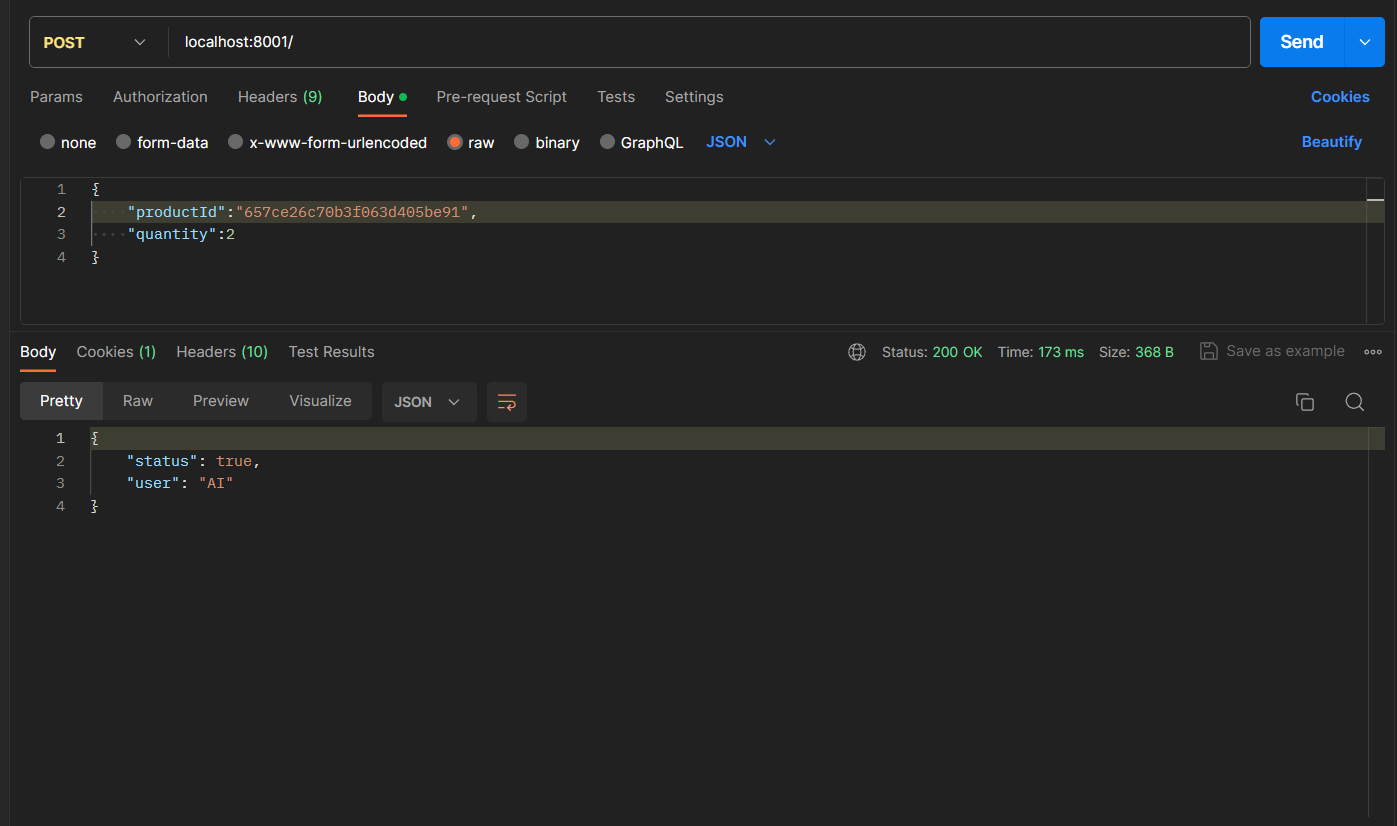Open the response Headers (10) tab
This screenshot has height=826, width=1397.
[x=222, y=352]
